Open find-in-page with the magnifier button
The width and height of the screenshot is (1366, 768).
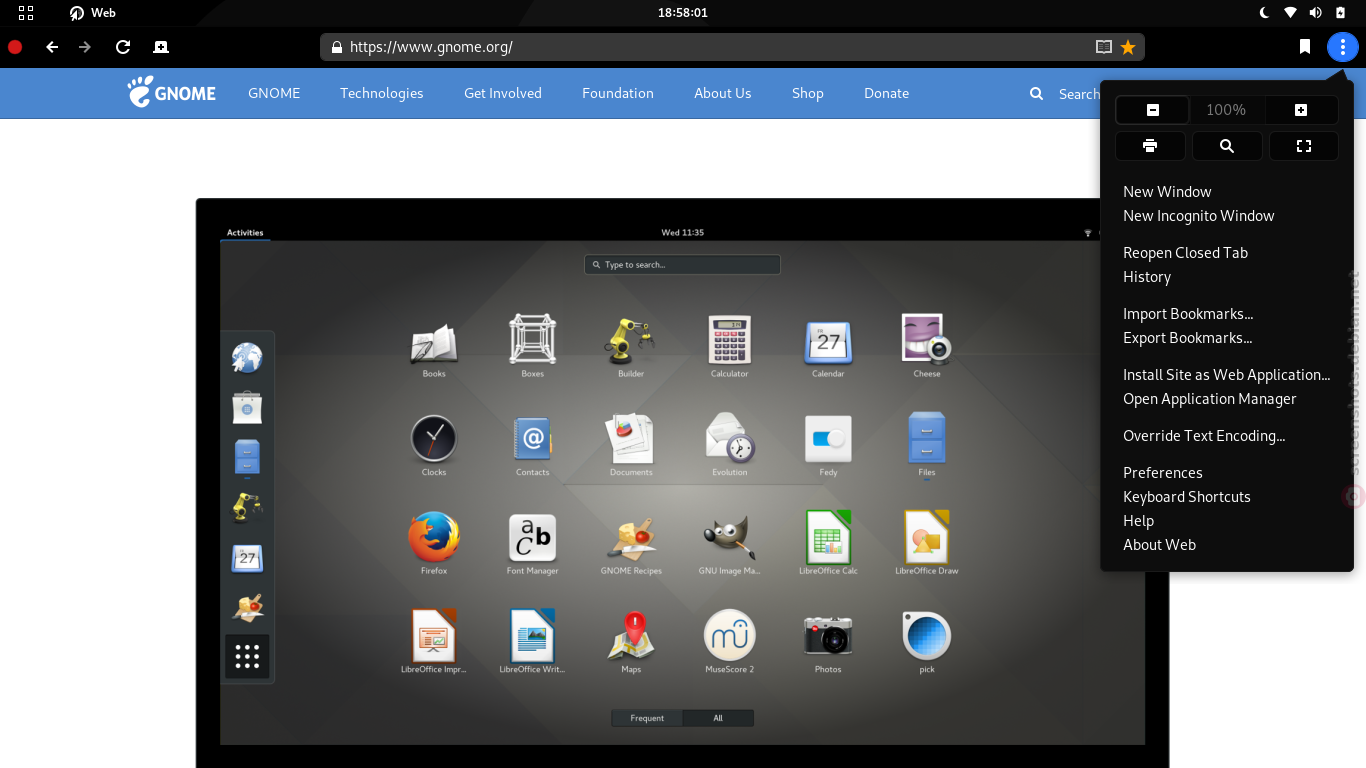[1227, 146]
